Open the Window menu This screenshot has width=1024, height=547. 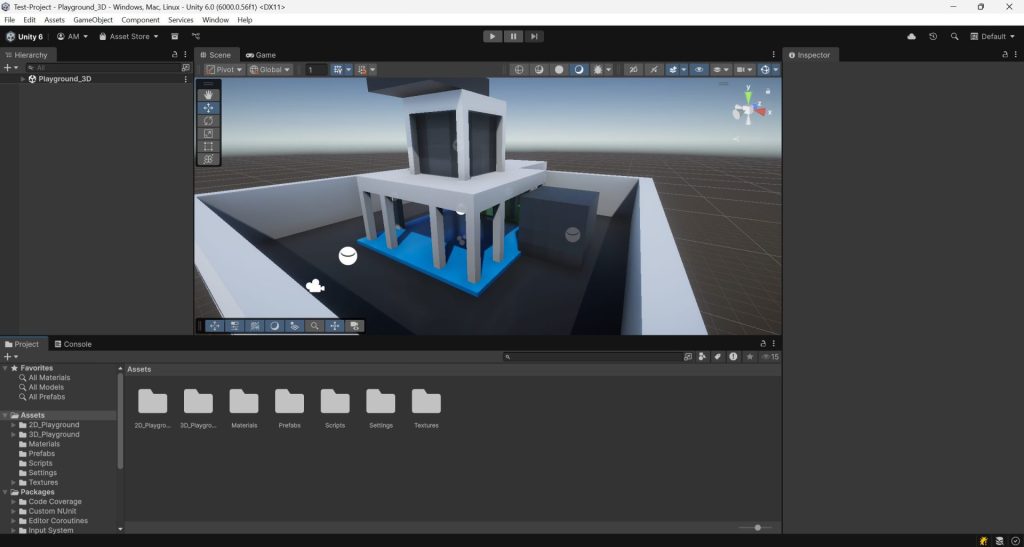pyautogui.click(x=216, y=20)
